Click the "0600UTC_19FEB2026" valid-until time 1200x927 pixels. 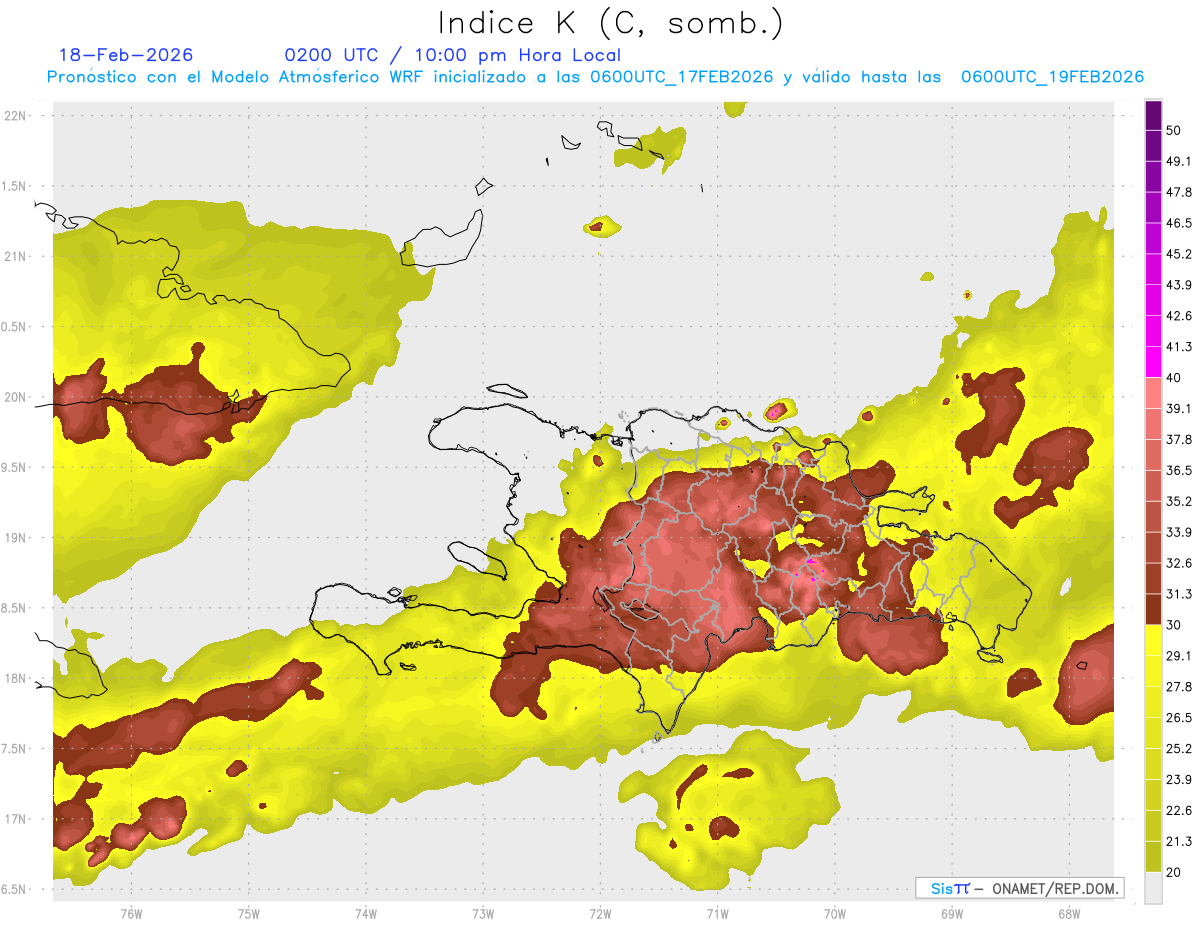[x=1052, y=77]
